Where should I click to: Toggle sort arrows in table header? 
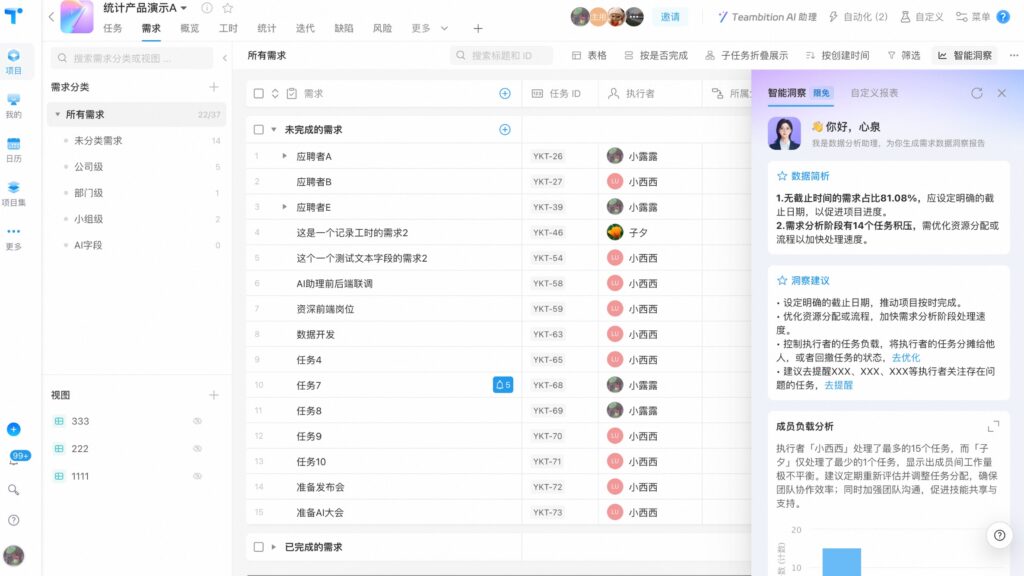tap(275, 93)
